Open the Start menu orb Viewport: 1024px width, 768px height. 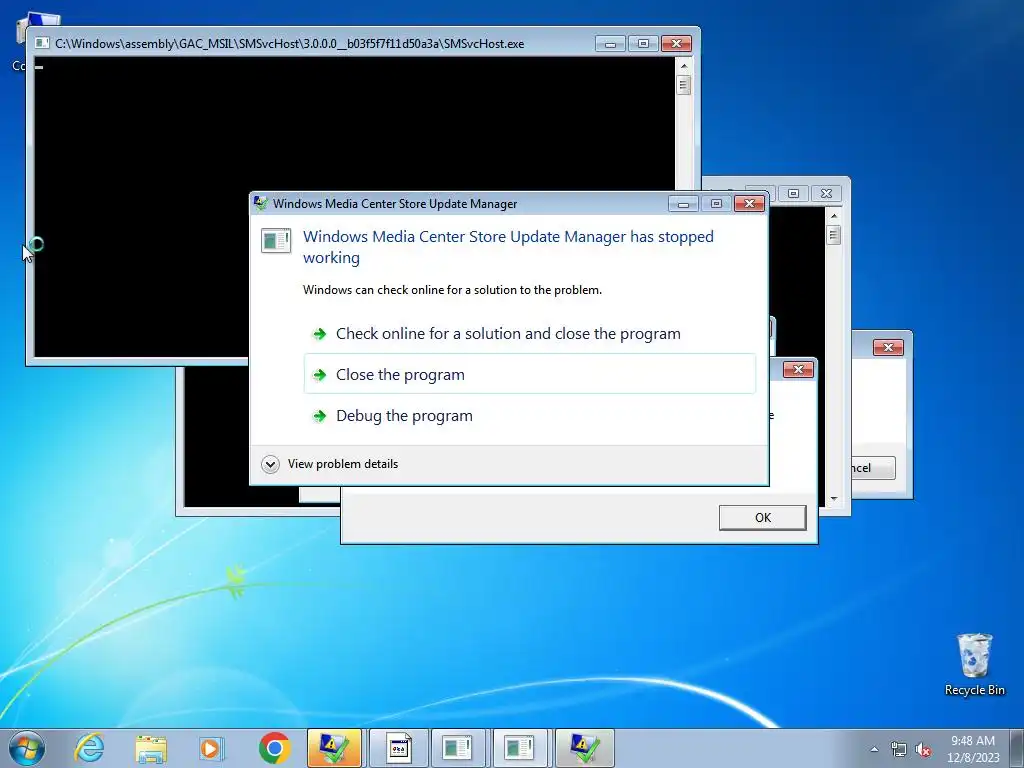click(27, 748)
